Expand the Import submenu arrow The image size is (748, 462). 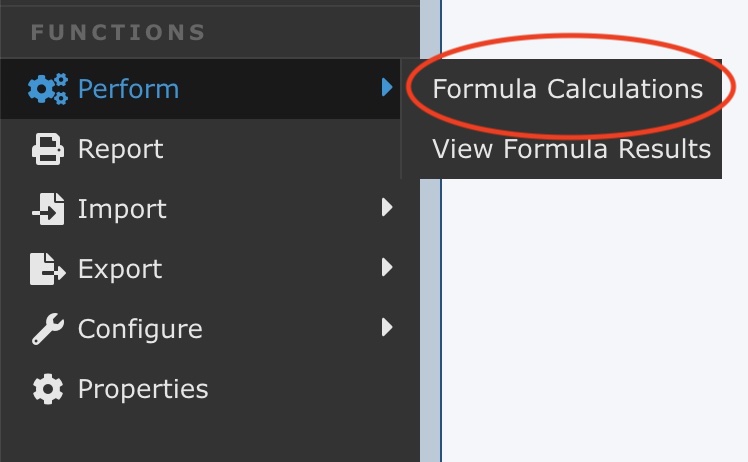pos(387,209)
